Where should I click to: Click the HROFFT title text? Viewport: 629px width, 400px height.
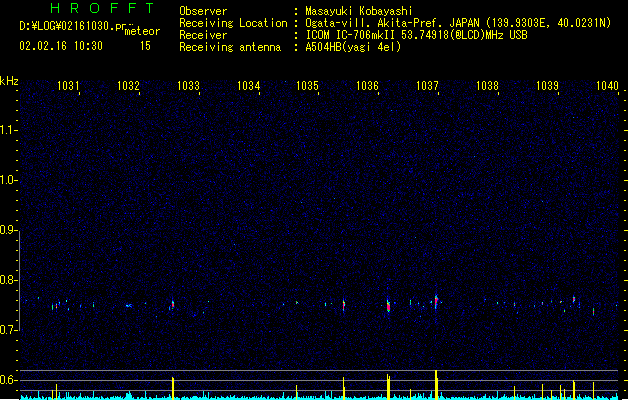coord(102,8)
